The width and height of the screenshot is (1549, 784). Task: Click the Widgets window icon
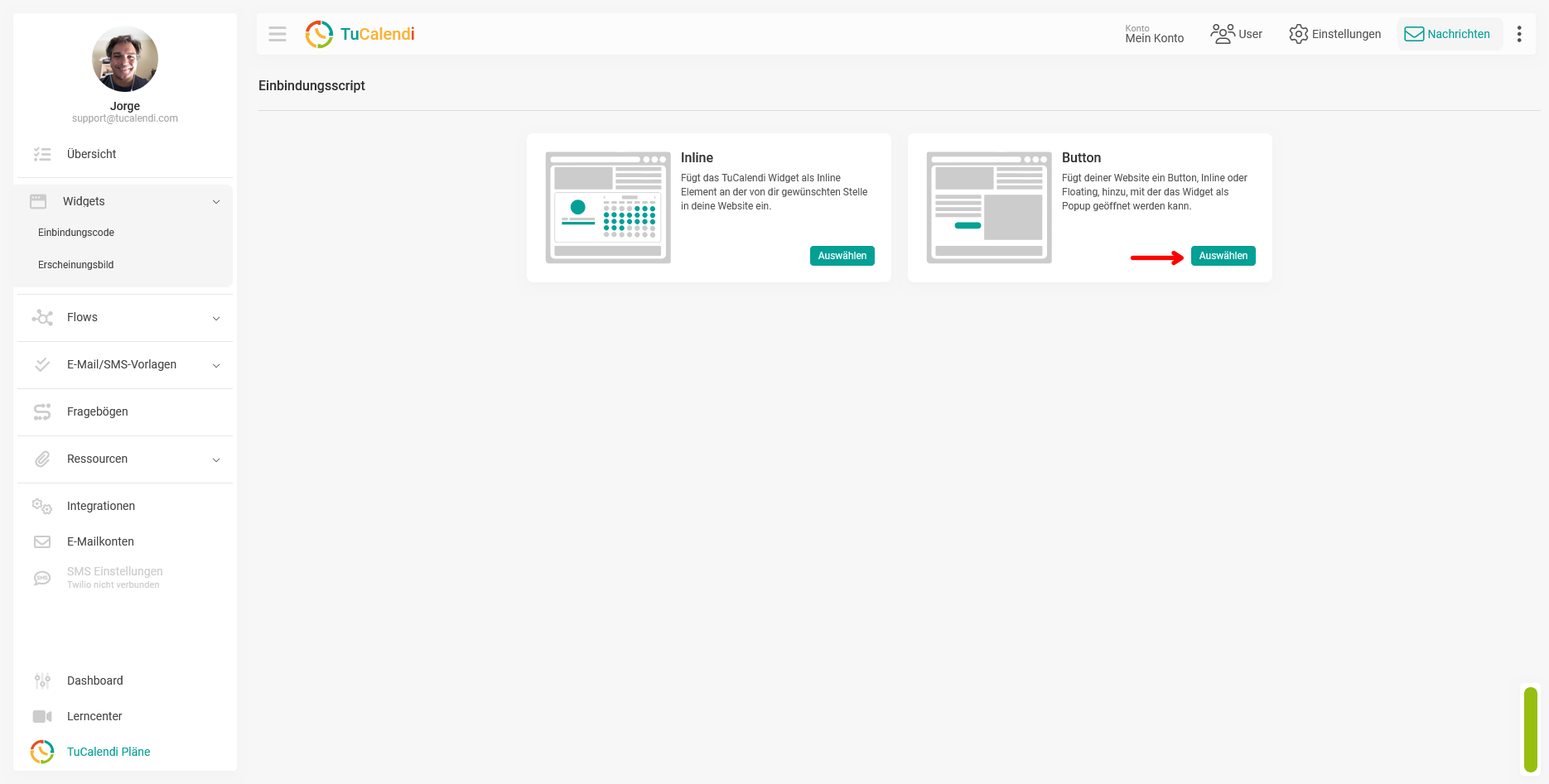(38, 201)
